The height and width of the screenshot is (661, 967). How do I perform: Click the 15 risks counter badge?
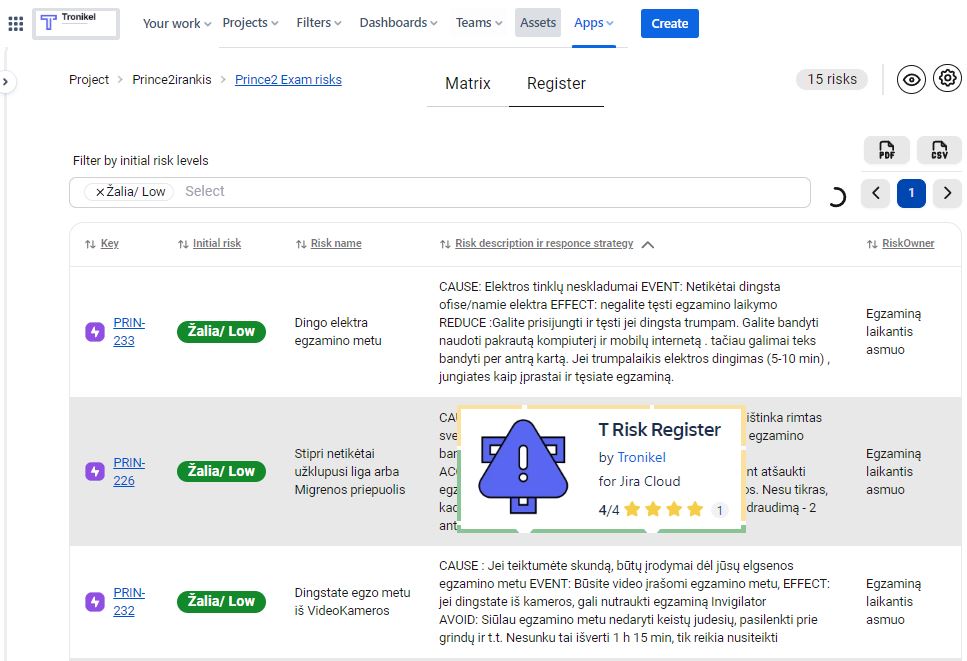(x=832, y=79)
